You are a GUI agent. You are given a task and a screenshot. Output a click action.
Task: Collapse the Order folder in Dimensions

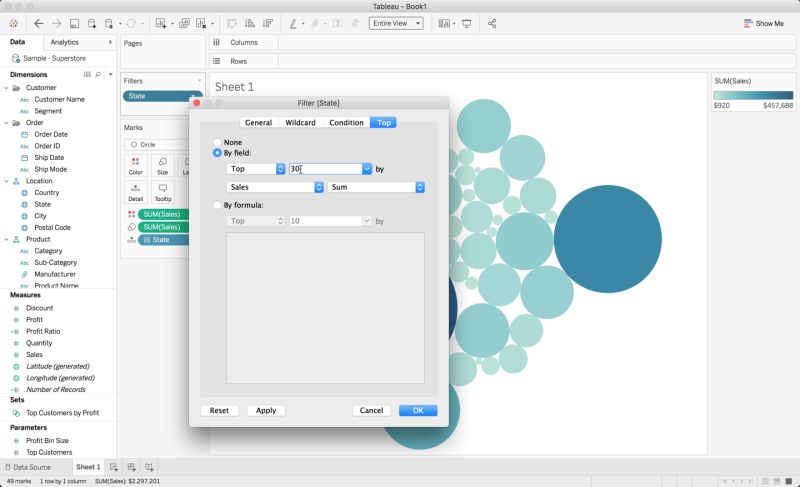(7, 123)
